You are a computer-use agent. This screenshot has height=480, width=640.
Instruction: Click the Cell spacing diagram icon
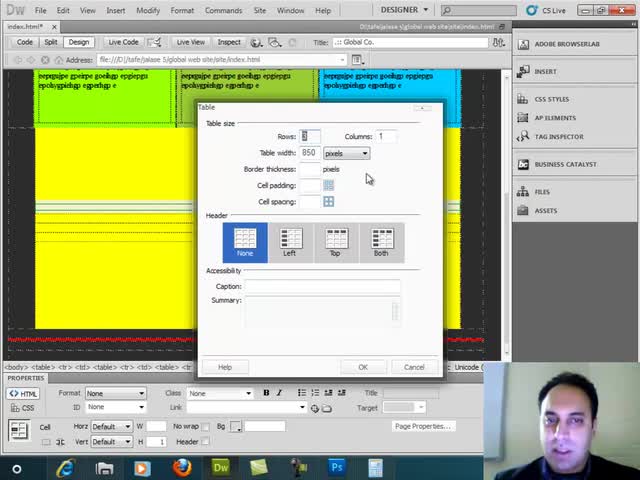pos(329,202)
